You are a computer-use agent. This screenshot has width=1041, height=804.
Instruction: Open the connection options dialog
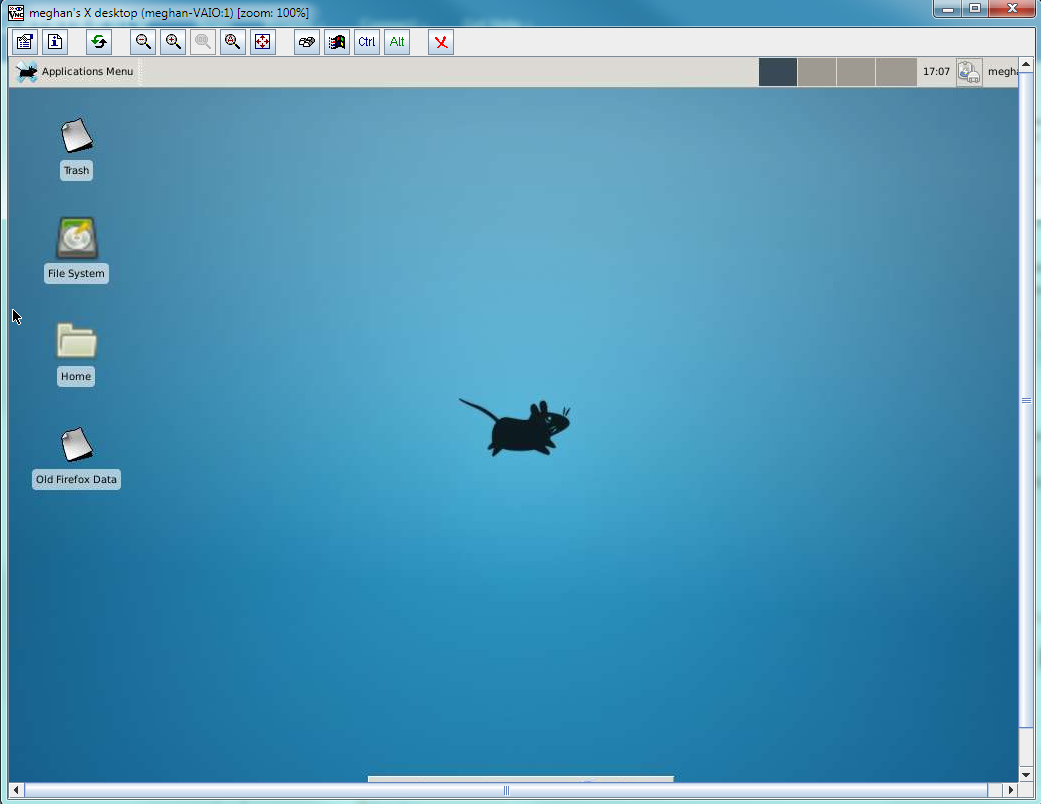pyautogui.click(x=24, y=42)
